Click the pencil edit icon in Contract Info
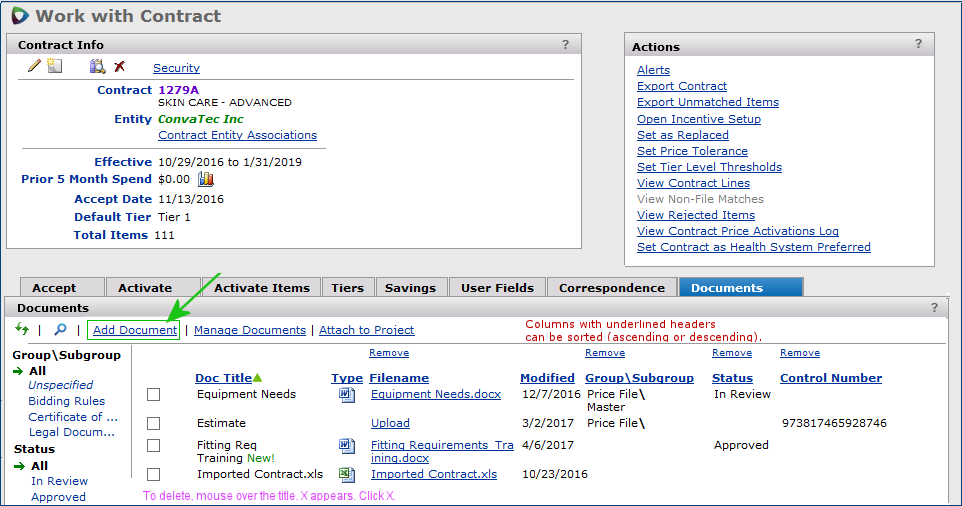The height and width of the screenshot is (506, 962). 34,67
